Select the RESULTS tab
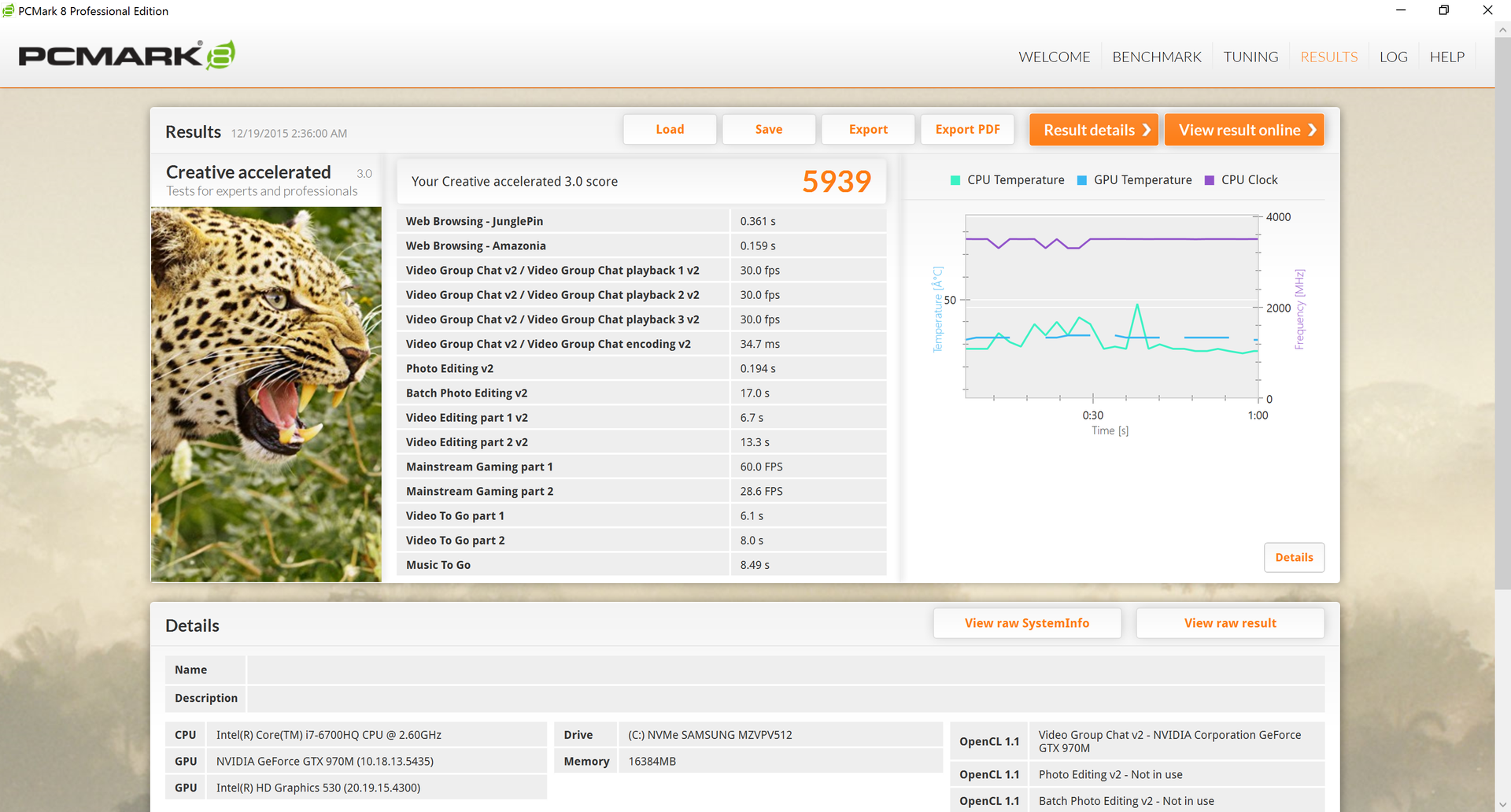1511x812 pixels. [x=1329, y=57]
